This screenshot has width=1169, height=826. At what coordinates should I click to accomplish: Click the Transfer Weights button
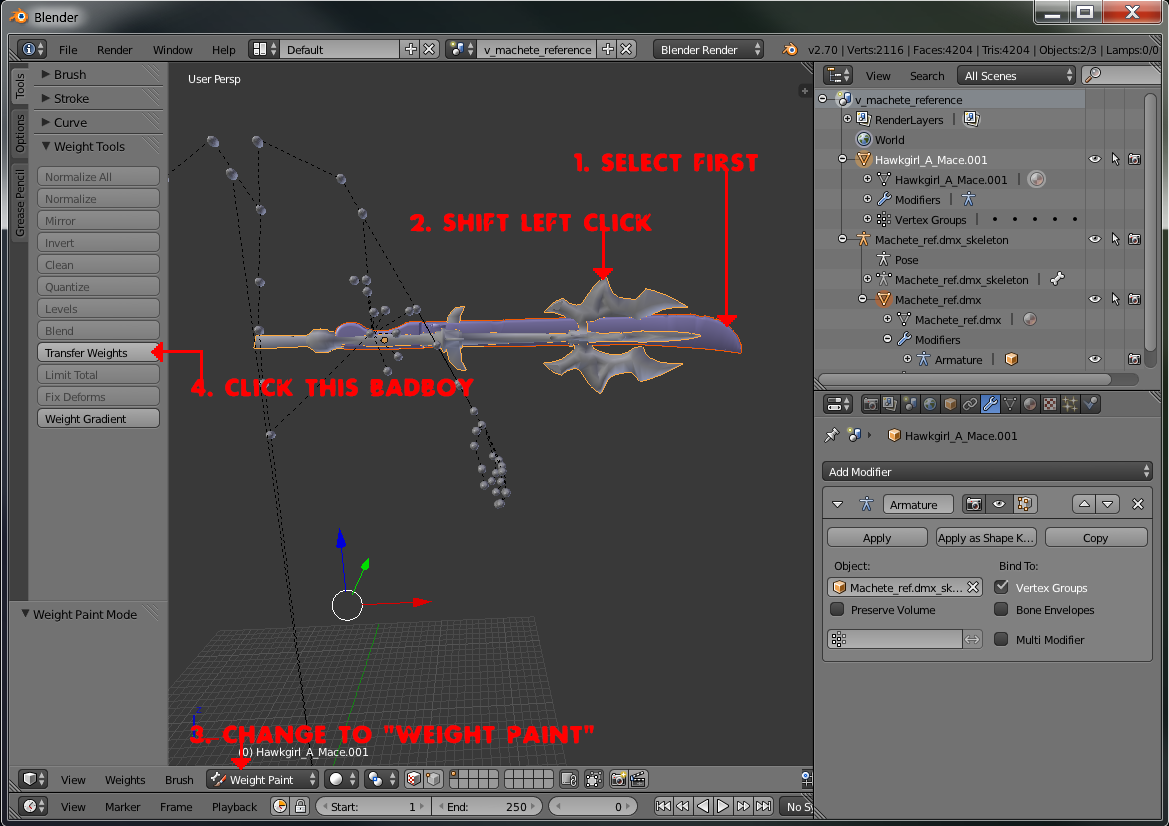[98, 353]
